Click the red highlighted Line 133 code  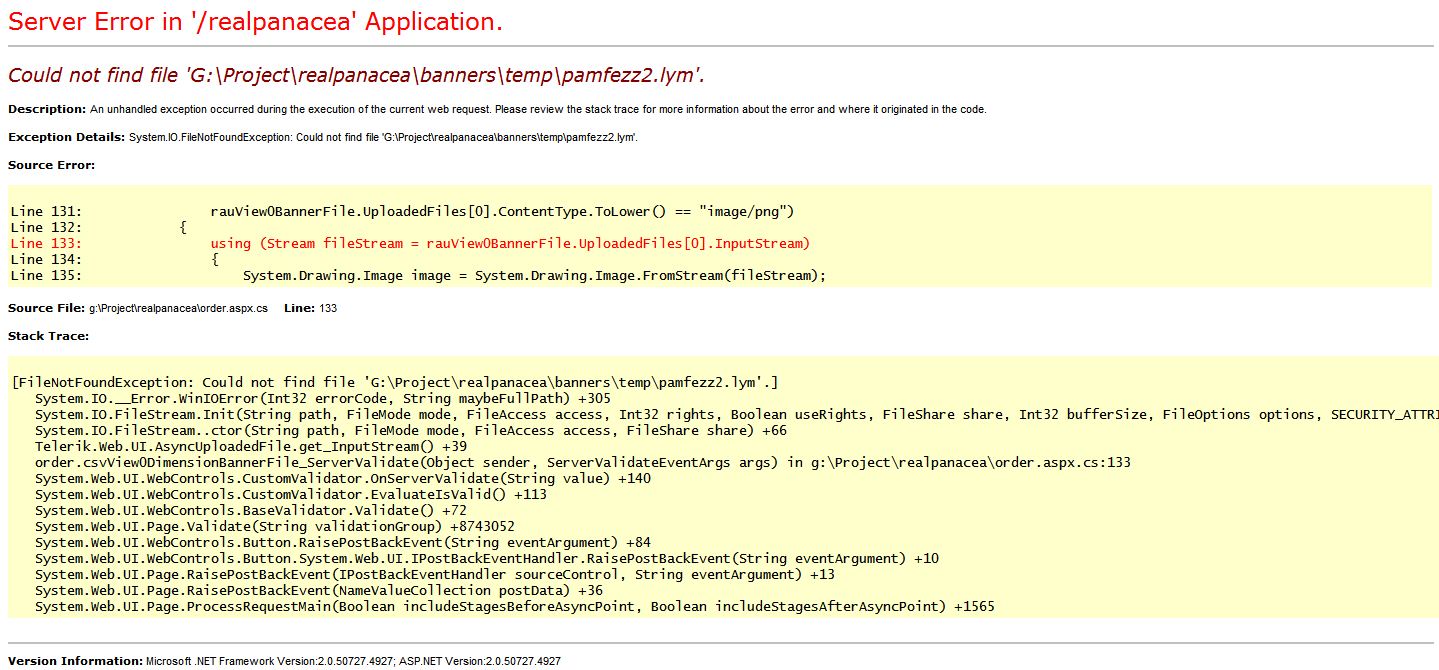(x=509, y=243)
